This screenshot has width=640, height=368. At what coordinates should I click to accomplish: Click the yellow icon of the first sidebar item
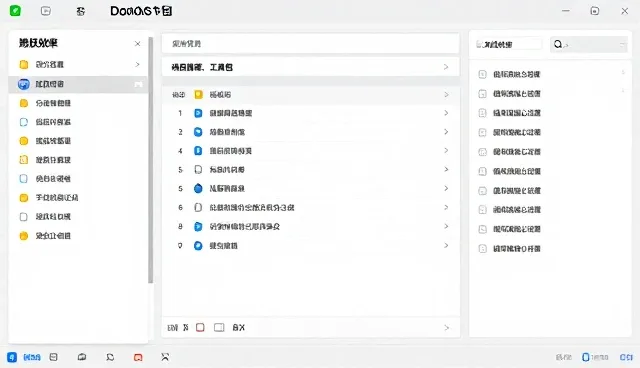24,64
